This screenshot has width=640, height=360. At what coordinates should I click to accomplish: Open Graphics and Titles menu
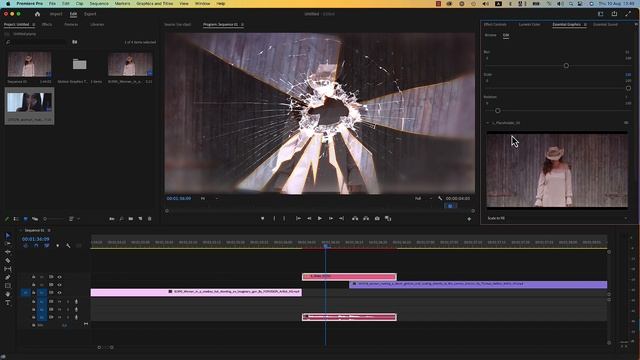coord(155,3)
